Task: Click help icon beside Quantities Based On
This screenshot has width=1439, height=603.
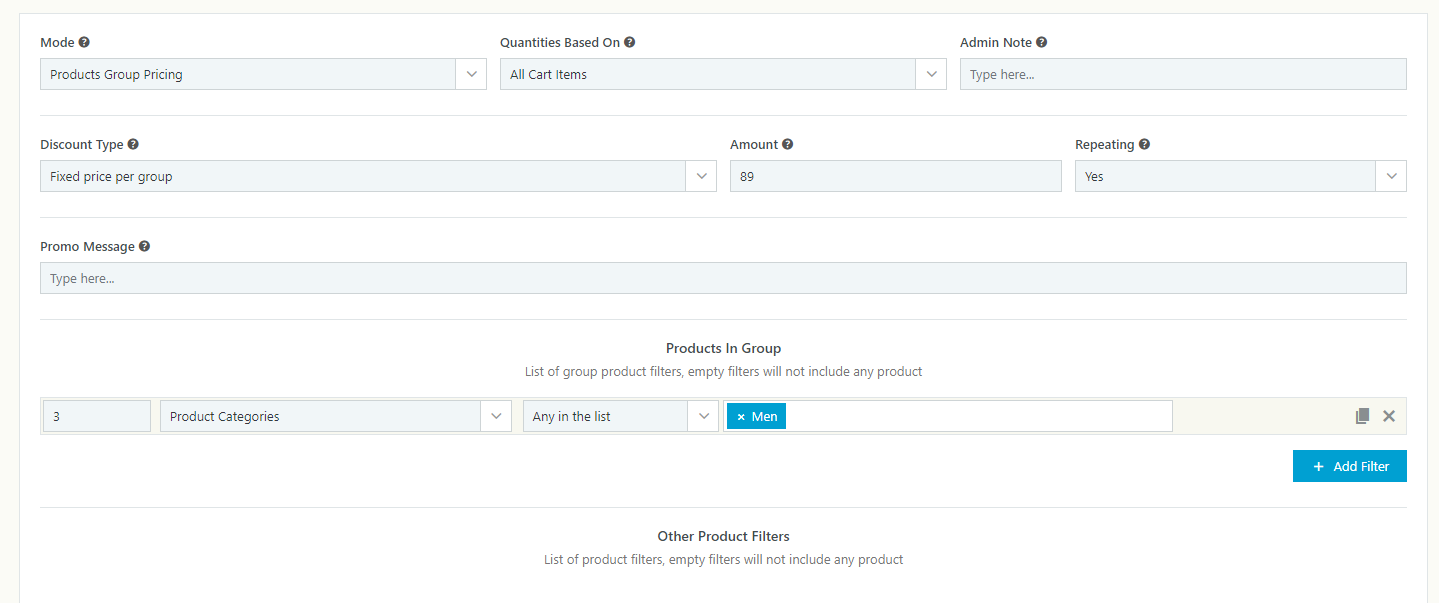Action: 630,43
